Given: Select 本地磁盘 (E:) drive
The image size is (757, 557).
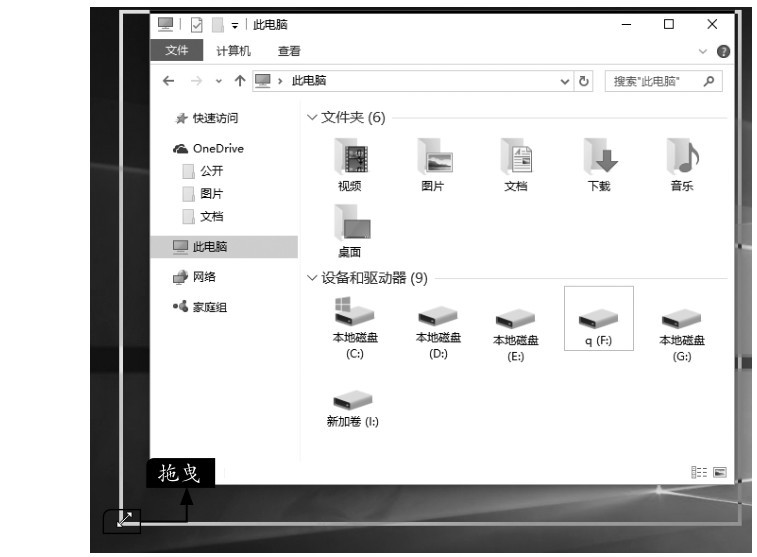Looking at the screenshot, I should 516,334.
